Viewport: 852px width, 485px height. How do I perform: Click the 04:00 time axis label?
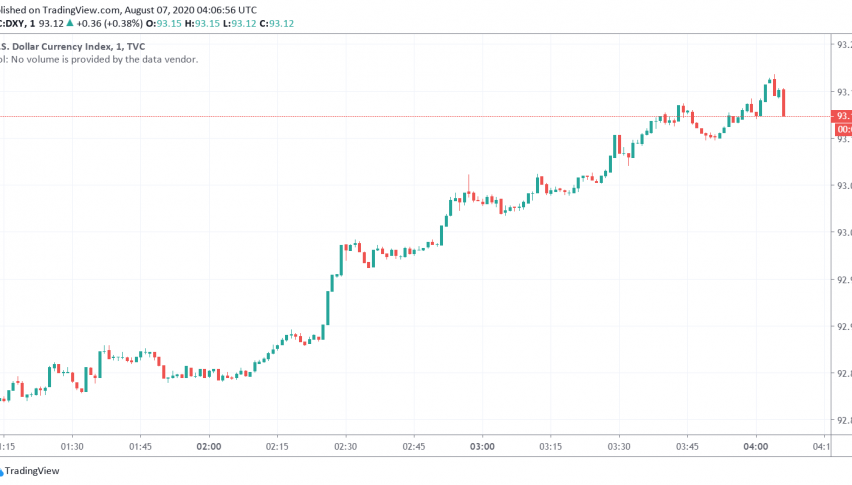(x=756, y=446)
